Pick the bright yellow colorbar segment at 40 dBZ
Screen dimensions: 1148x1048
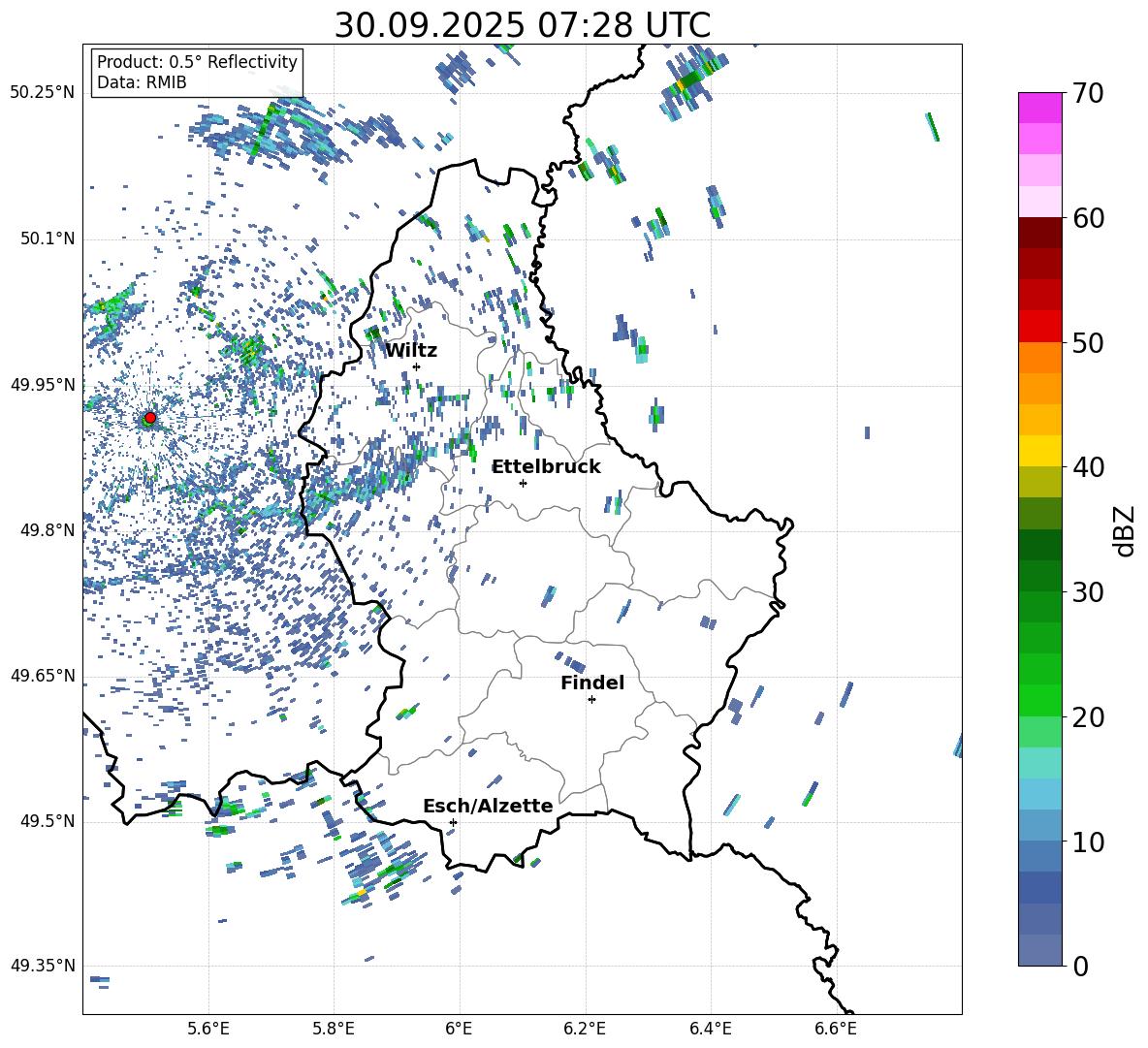[1040, 451]
